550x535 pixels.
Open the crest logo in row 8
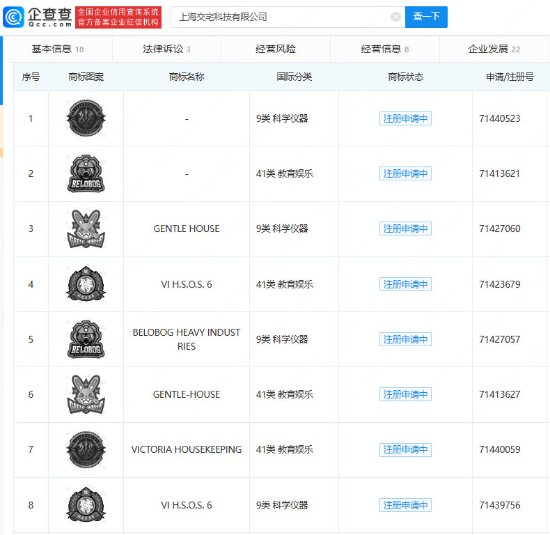point(86,504)
